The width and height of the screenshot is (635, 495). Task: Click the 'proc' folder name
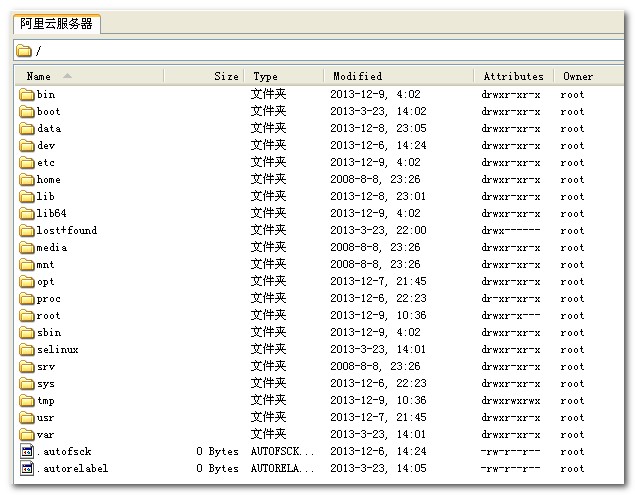tap(49, 299)
